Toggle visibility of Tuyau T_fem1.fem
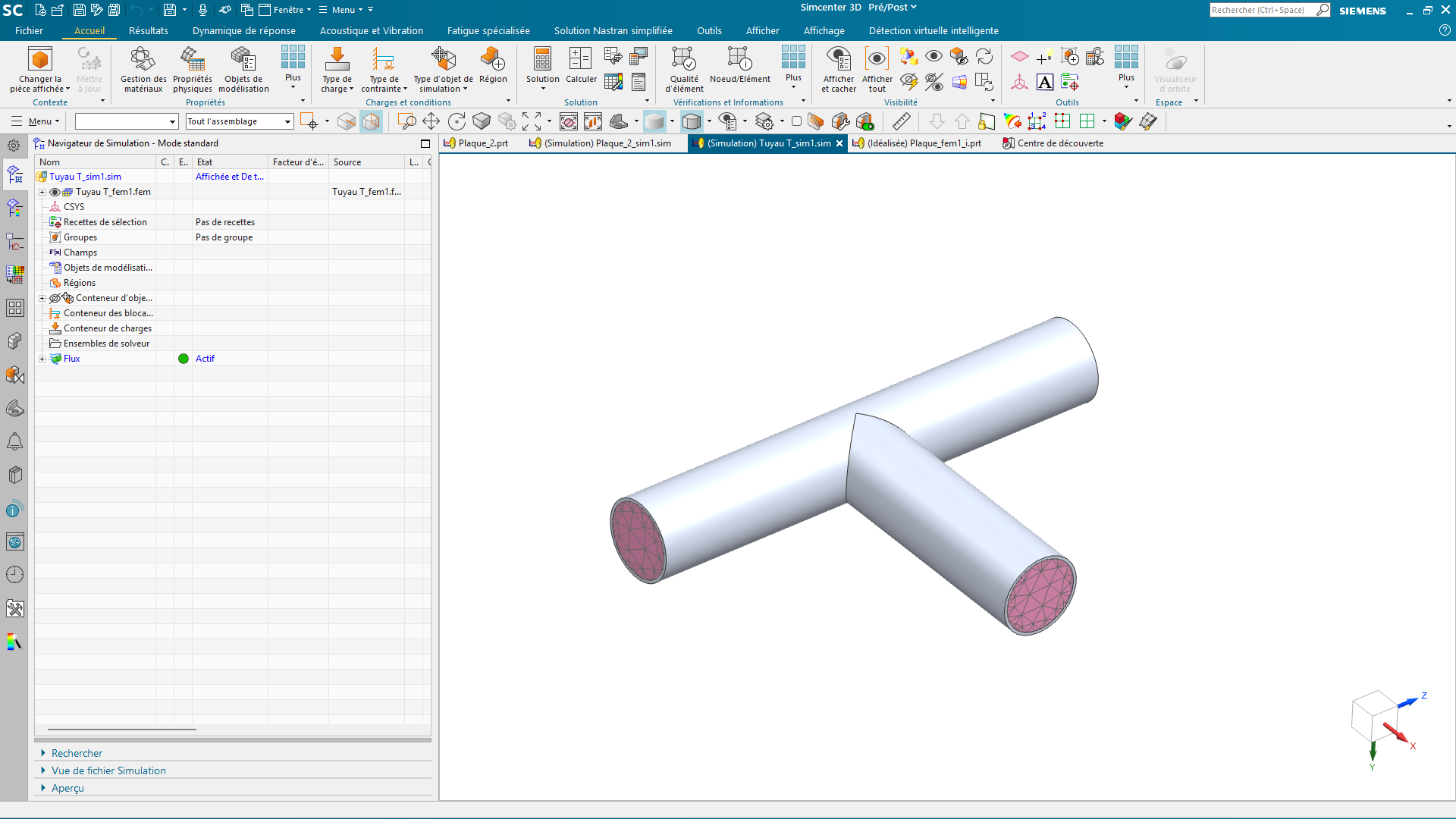Screen dimensions: 1456x819 click(55, 192)
